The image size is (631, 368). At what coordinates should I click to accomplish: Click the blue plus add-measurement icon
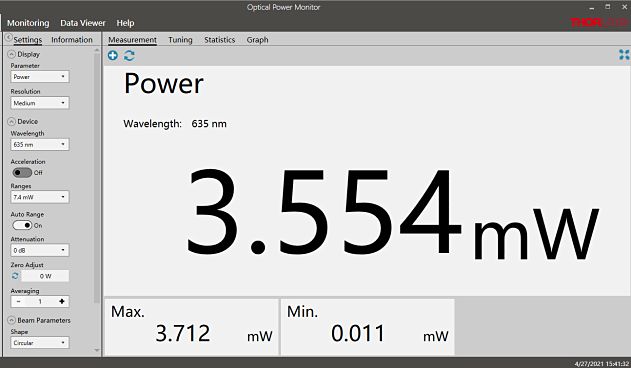point(113,56)
